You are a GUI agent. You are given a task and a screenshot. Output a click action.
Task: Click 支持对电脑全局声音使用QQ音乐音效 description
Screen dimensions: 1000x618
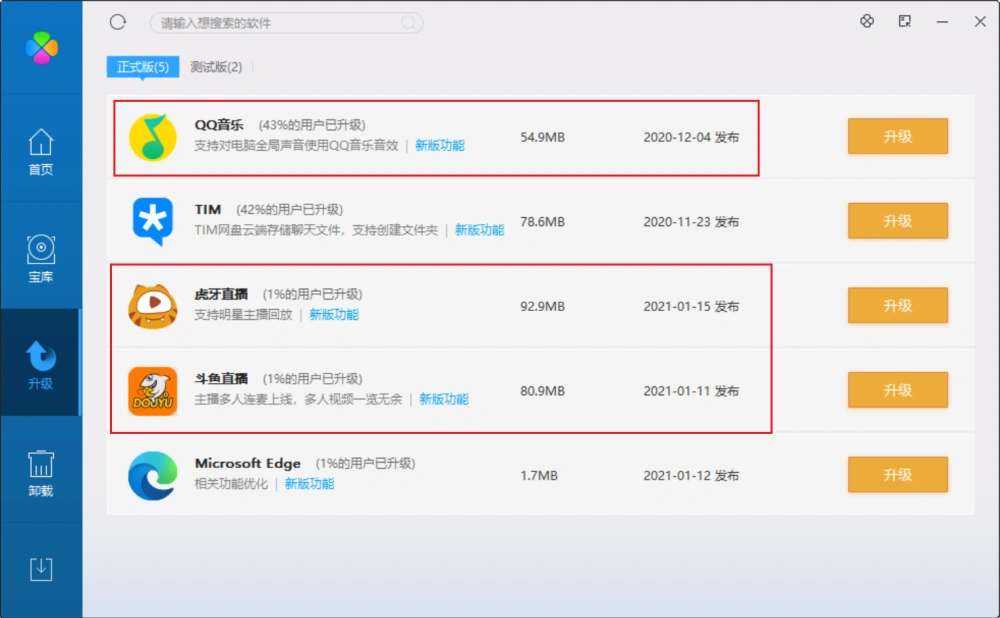tap(297, 145)
